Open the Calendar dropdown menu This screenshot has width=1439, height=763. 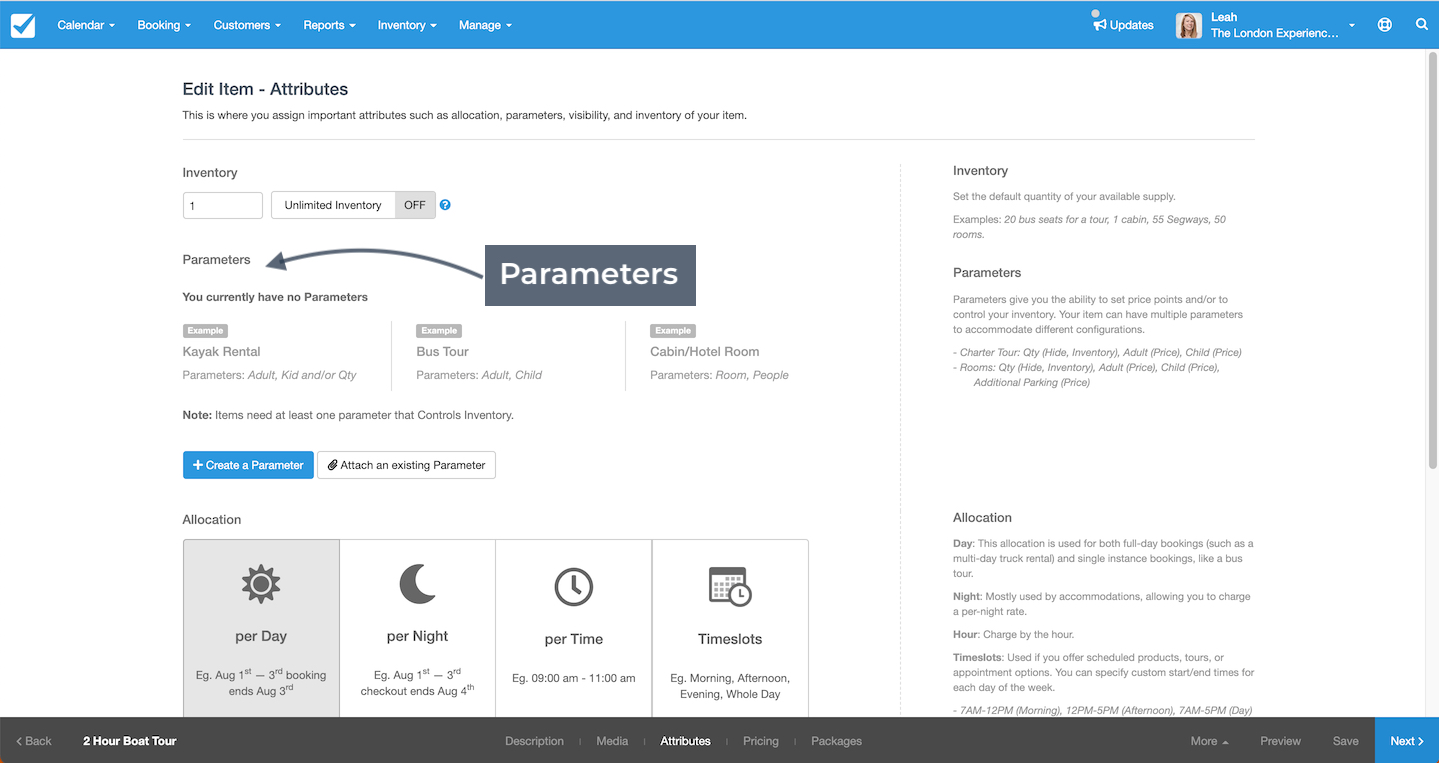click(86, 25)
